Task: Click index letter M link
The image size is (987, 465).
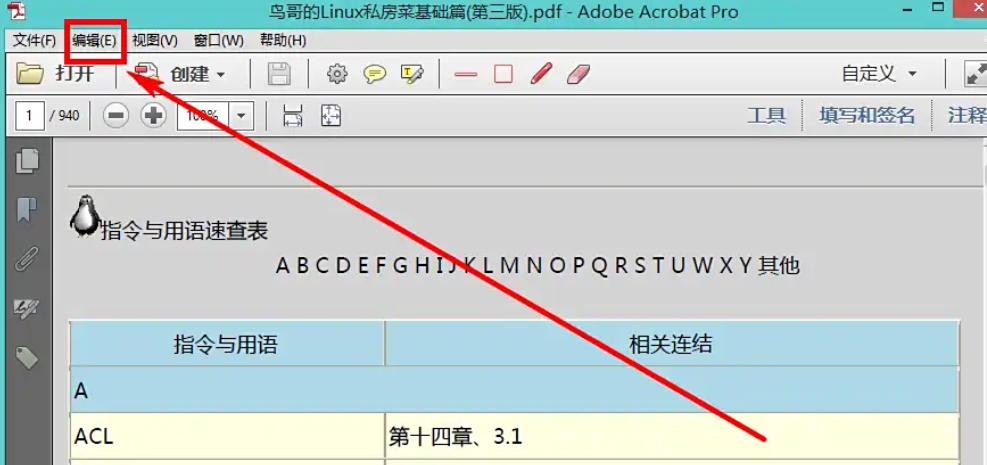Action: point(509,266)
